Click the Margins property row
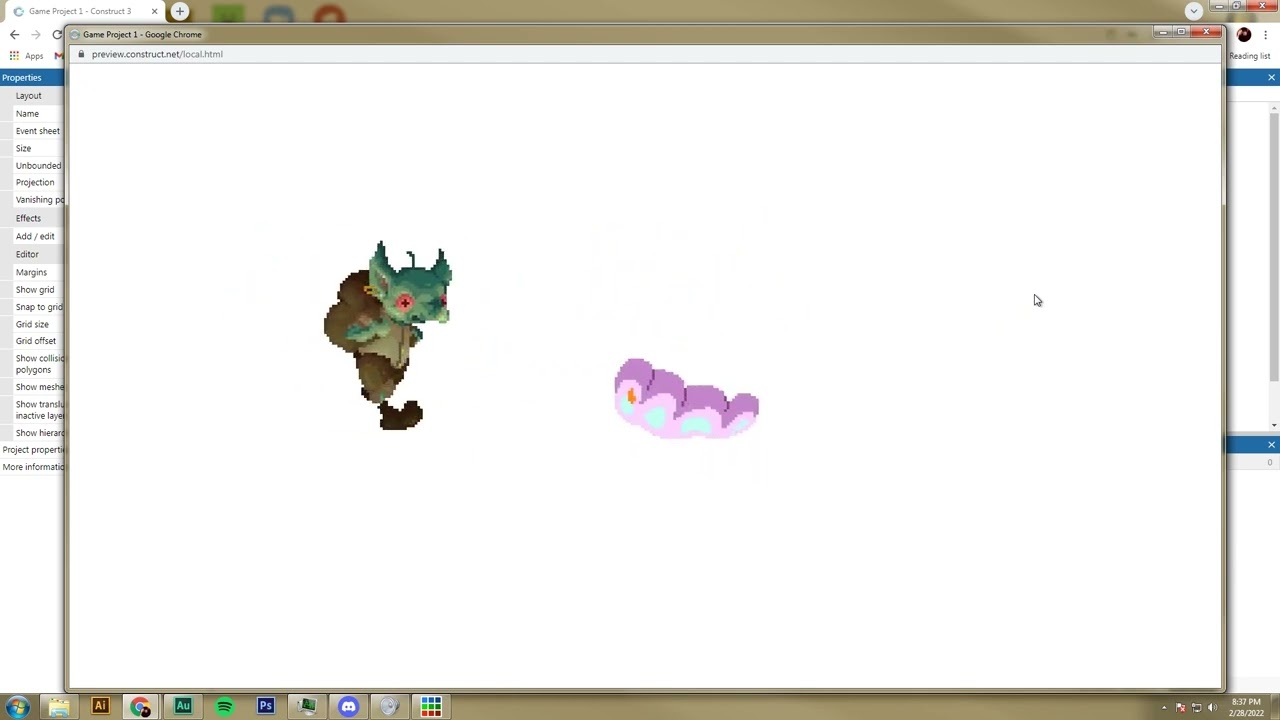The height and width of the screenshot is (720, 1280). 32,272
